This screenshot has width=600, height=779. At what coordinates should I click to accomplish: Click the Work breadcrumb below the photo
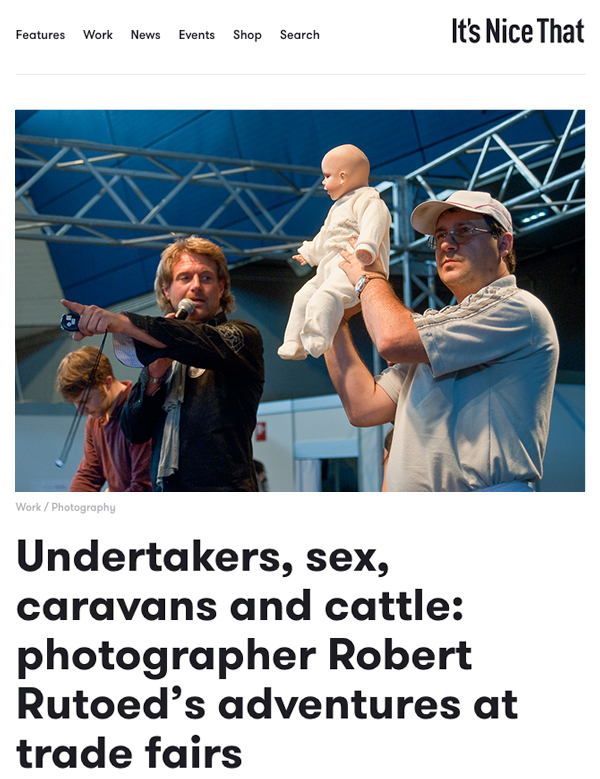[28, 507]
